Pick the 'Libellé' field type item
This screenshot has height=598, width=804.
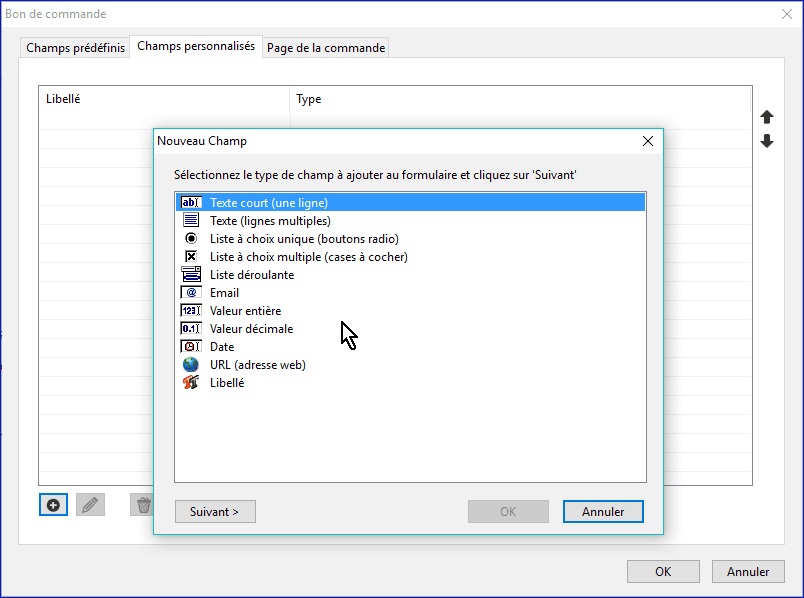(x=227, y=383)
